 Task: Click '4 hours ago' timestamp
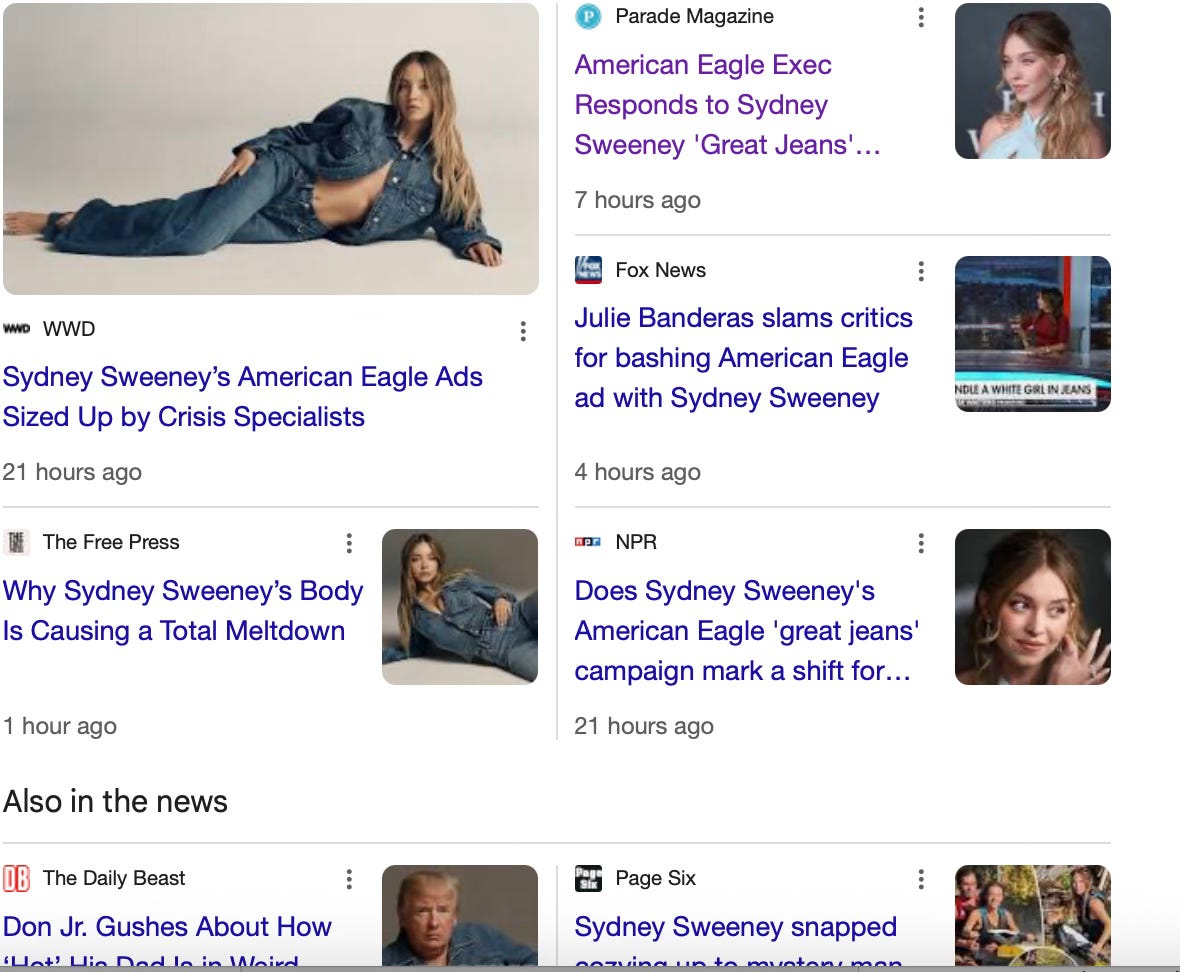[637, 472]
